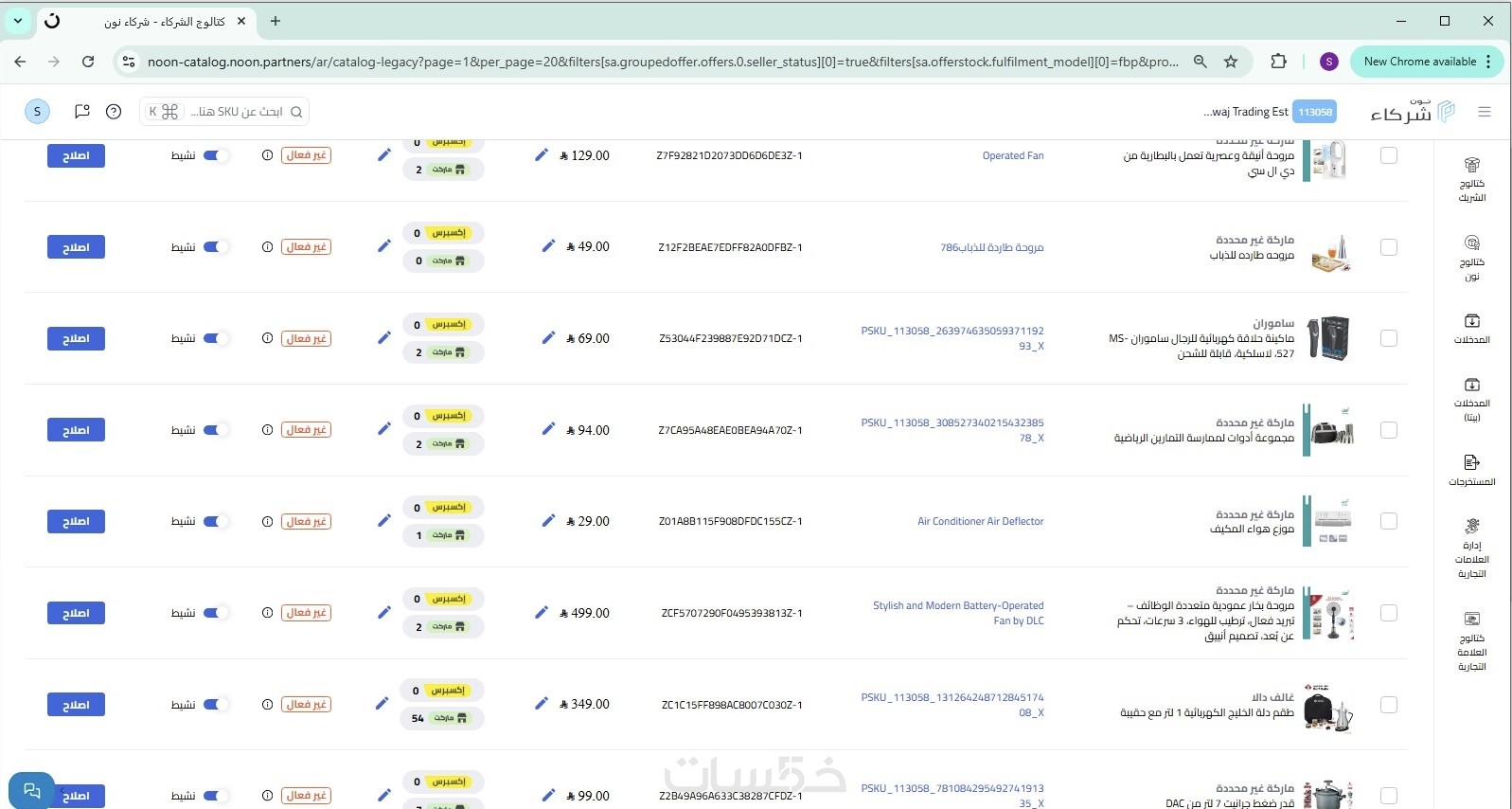This screenshot has width=1512, height=809.
Task: Open the Chrome profile avatar S
Action: tap(1329, 62)
